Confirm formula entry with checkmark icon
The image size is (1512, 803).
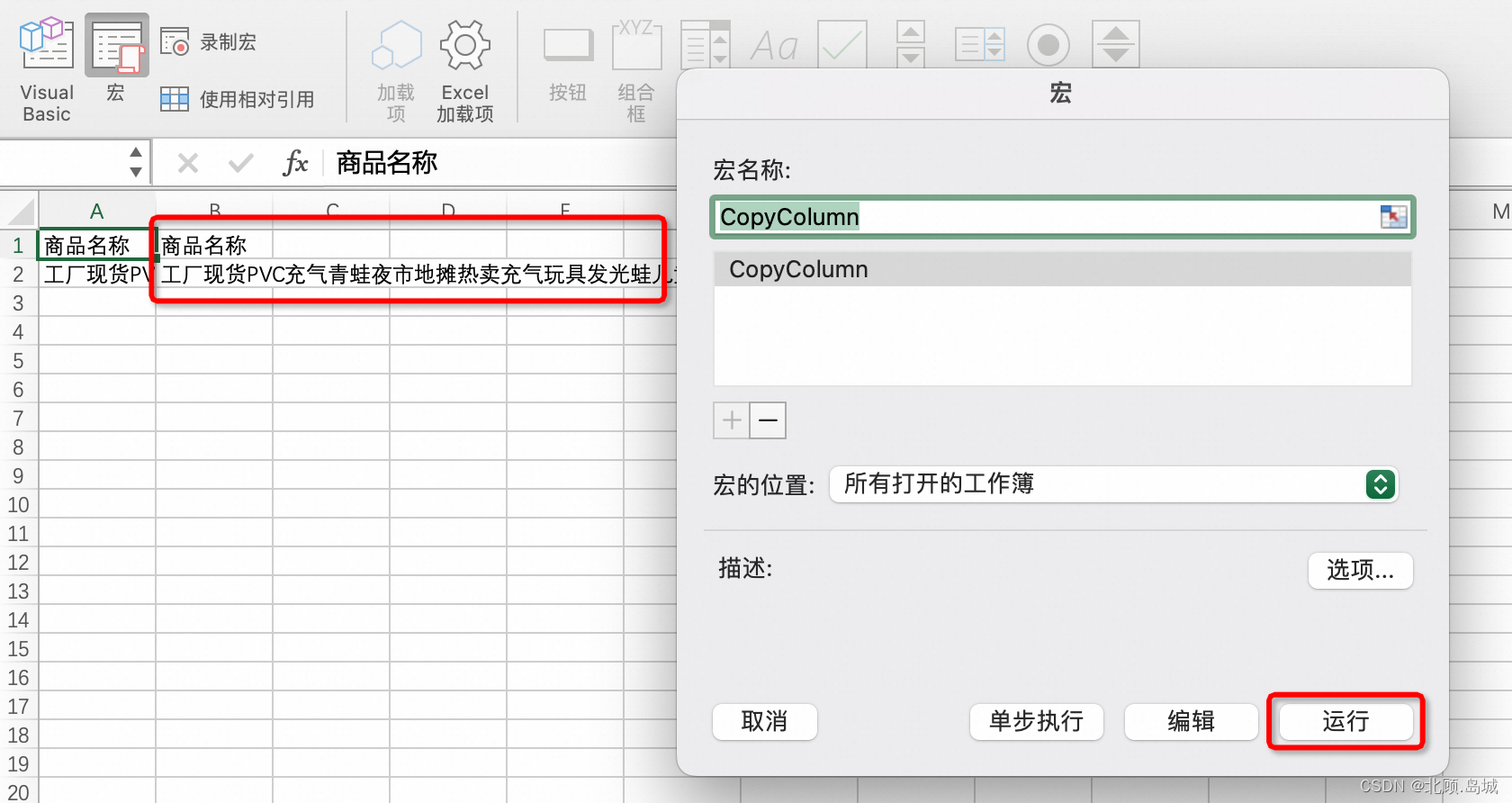(240, 163)
